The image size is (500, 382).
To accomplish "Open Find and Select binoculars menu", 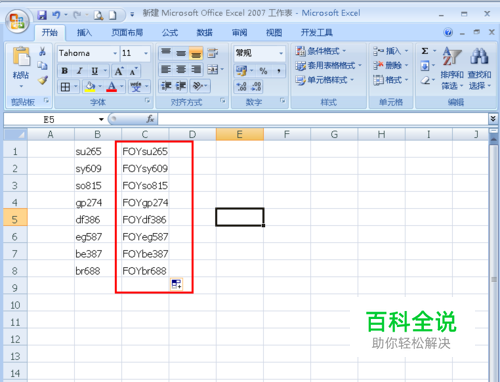I will point(479,68).
